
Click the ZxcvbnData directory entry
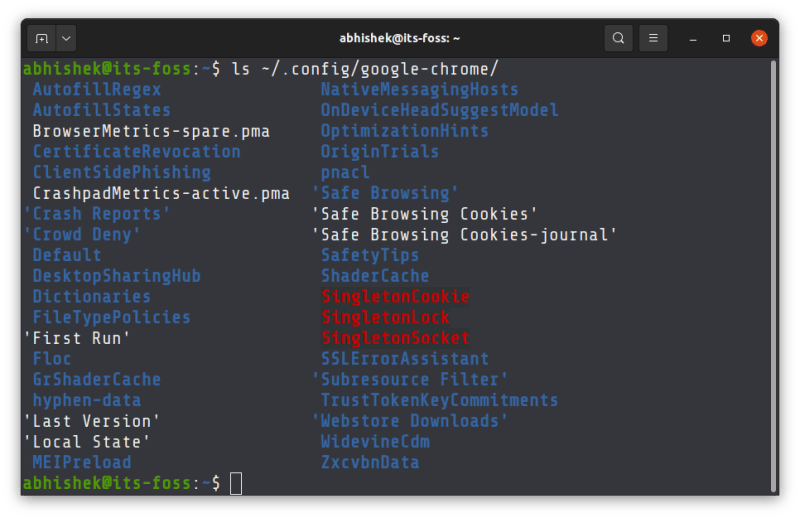point(370,463)
